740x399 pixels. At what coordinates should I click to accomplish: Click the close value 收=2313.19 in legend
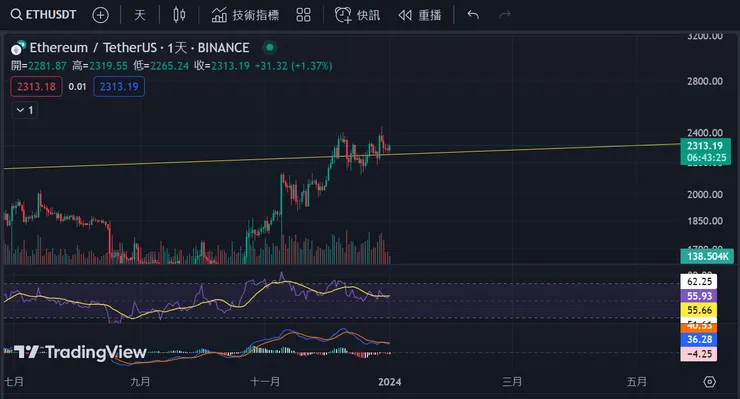tap(222, 66)
